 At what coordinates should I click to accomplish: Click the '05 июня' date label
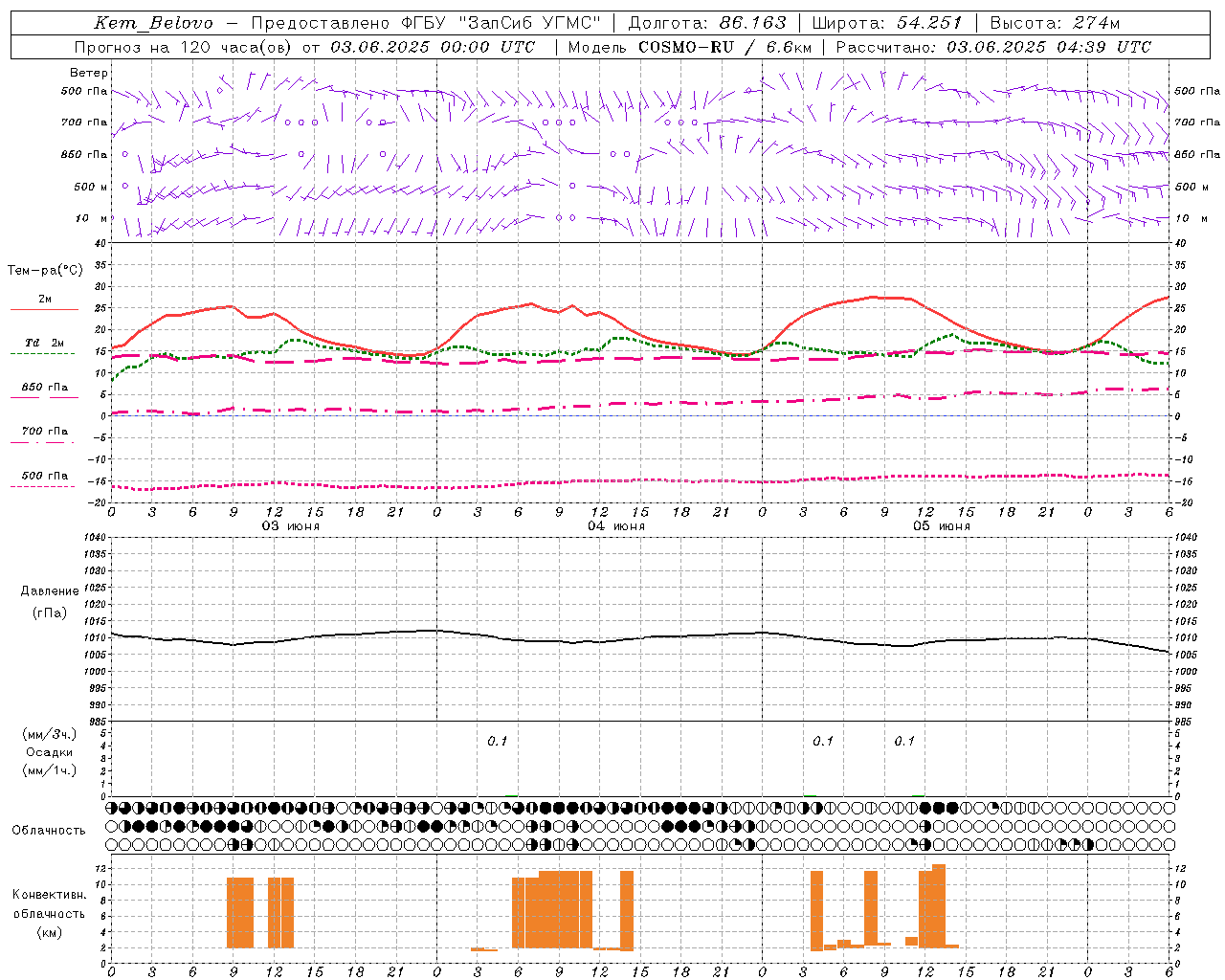tap(941, 526)
